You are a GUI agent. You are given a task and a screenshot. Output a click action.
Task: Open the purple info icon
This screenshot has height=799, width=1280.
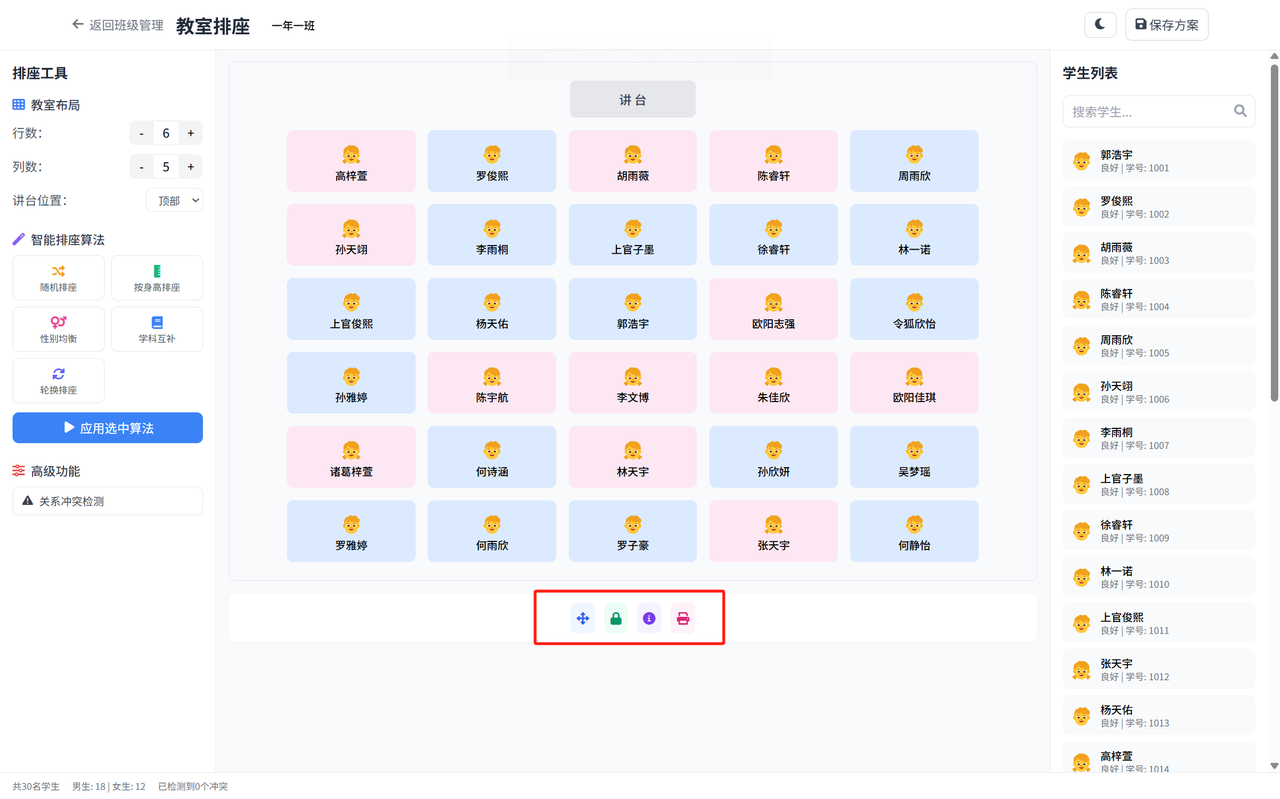pyautogui.click(x=649, y=619)
